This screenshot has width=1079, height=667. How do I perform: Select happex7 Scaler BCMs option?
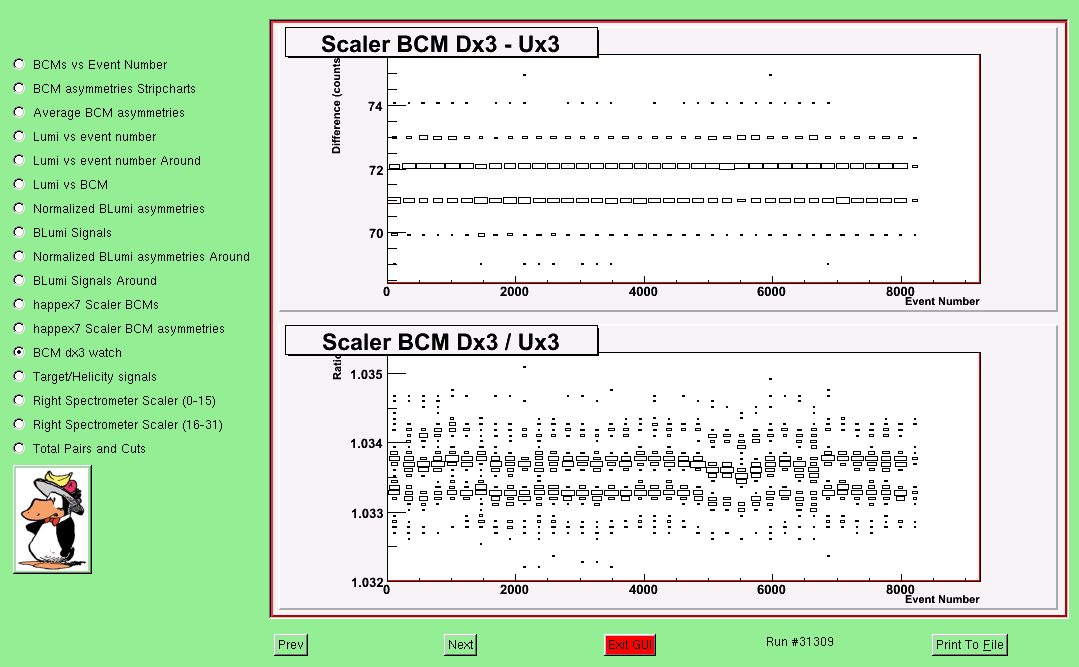86,305
